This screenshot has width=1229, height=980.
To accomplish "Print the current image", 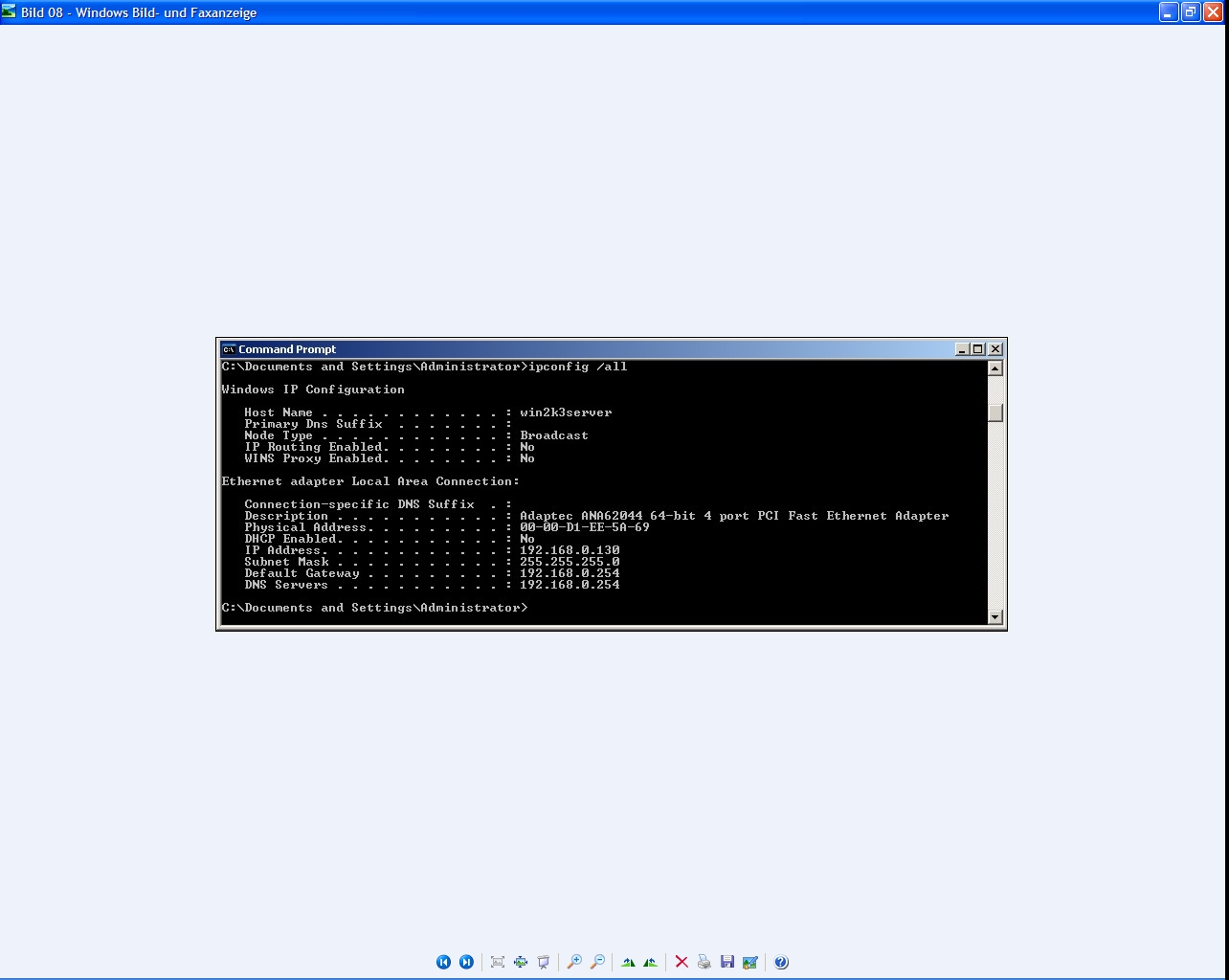I will pos(704,962).
